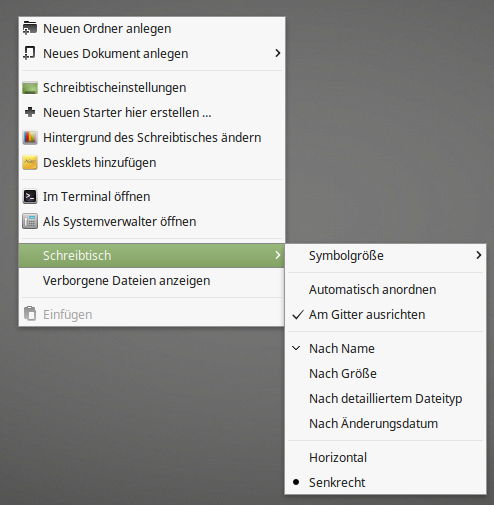Click the new folder icon

(30, 28)
